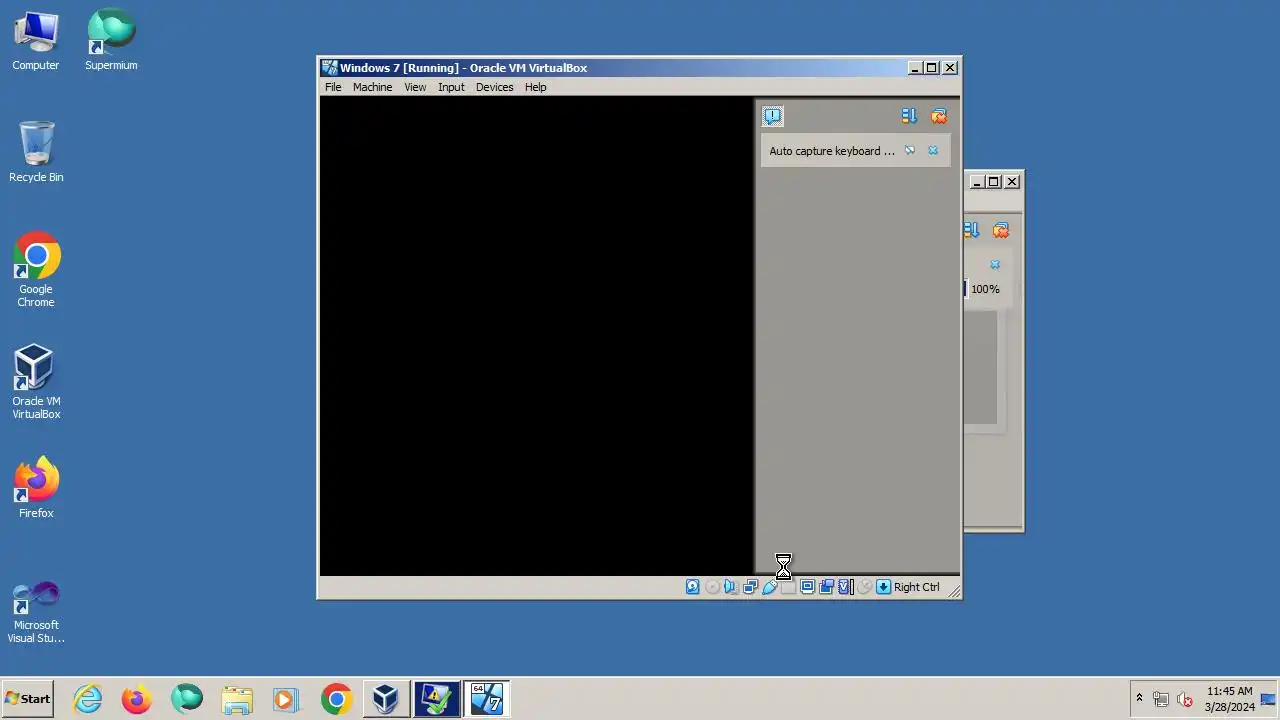1280x720 pixels.
Task: Click sort-order icon in the background window
Action: click(x=971, y=230)
